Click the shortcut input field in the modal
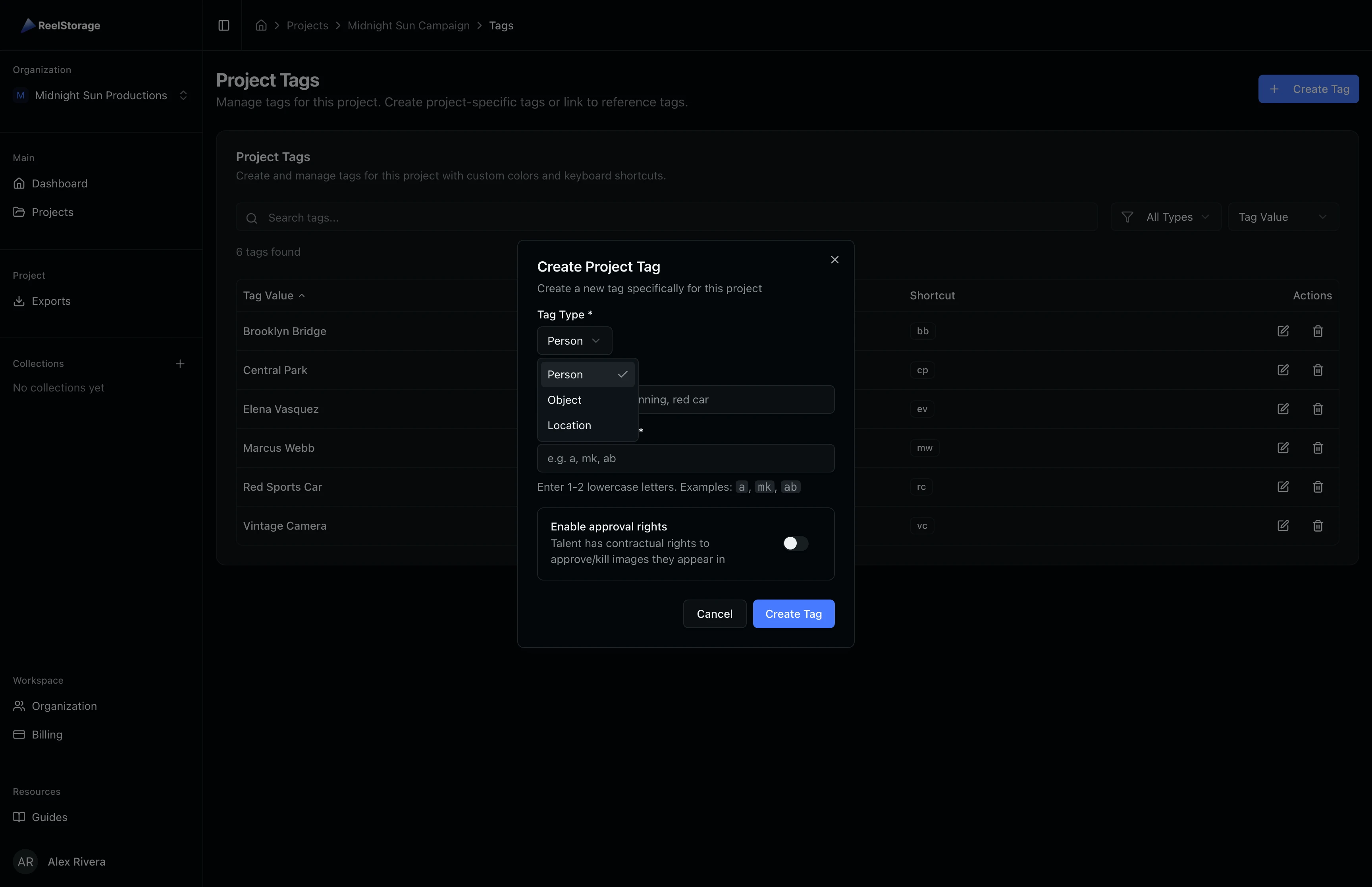Viewport: 1372px width, 887px height. point(685,458)
